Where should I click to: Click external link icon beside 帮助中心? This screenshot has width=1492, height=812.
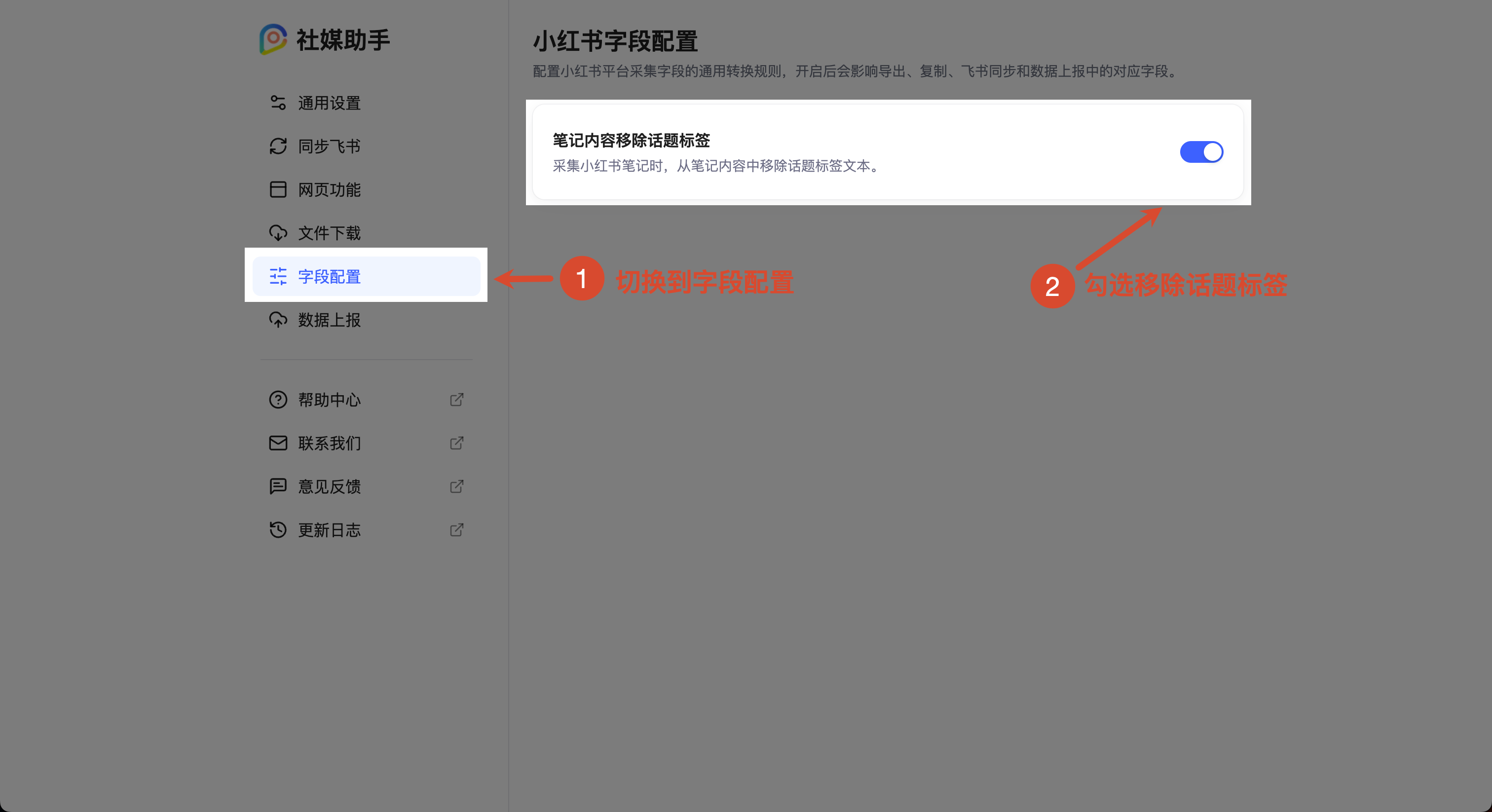[456, 400]
